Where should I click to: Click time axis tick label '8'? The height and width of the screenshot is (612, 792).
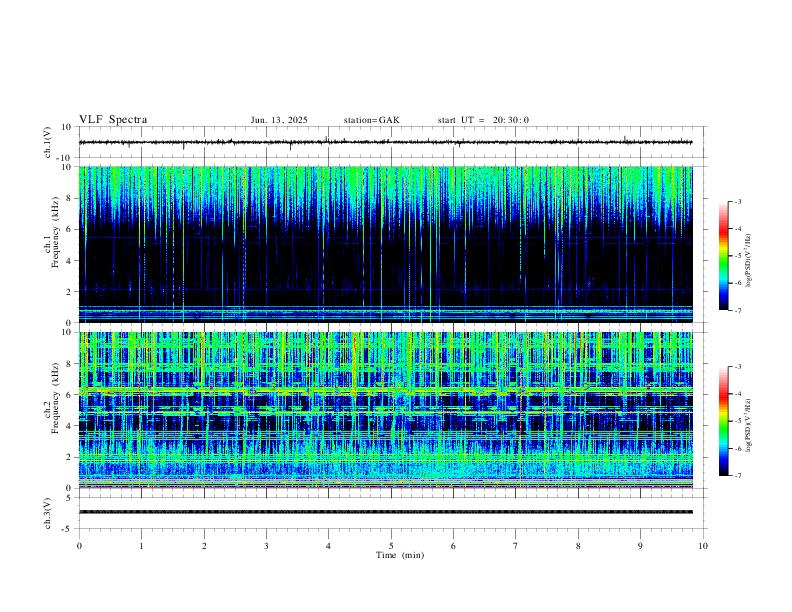click(578, 546)
